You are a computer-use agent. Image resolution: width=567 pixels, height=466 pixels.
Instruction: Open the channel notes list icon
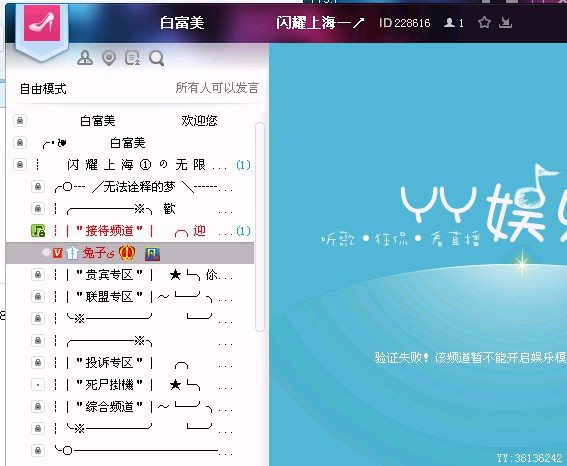132,58
